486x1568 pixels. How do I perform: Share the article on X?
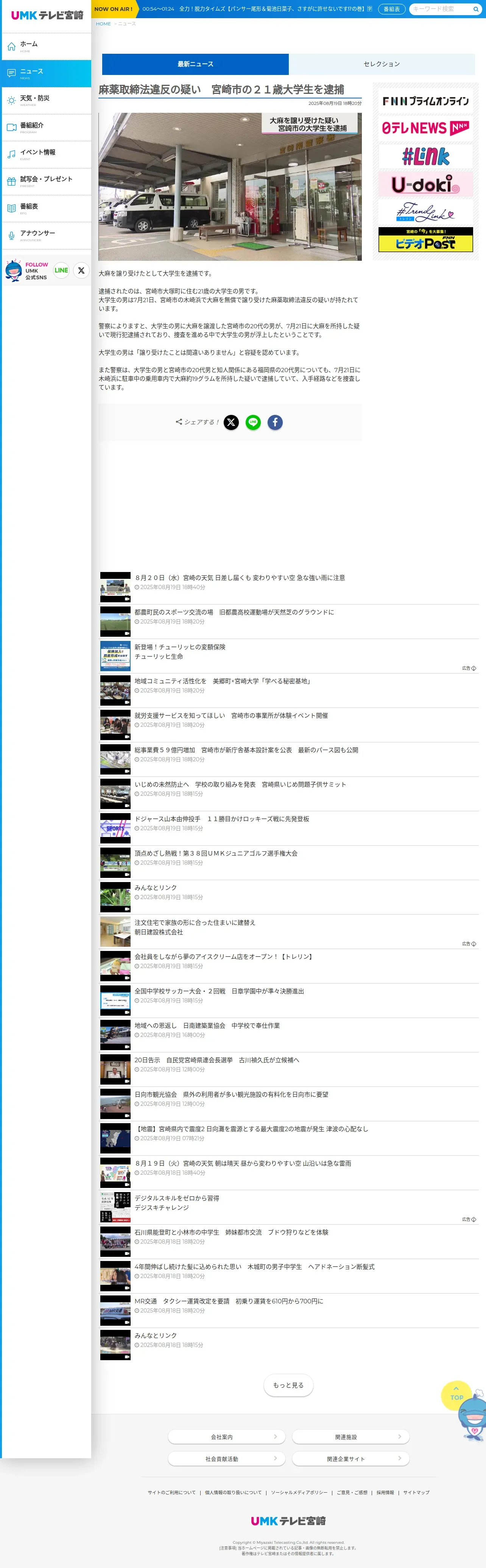tap(231, 422)
